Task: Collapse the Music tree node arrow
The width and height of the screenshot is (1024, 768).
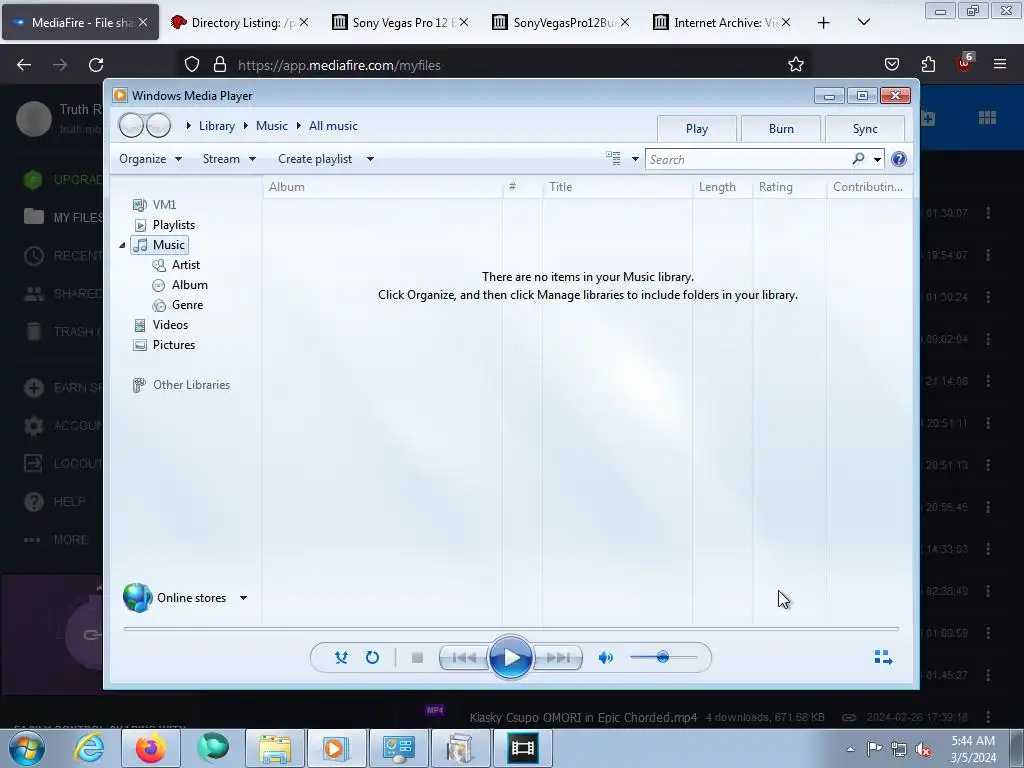Action: pos(122,246)
